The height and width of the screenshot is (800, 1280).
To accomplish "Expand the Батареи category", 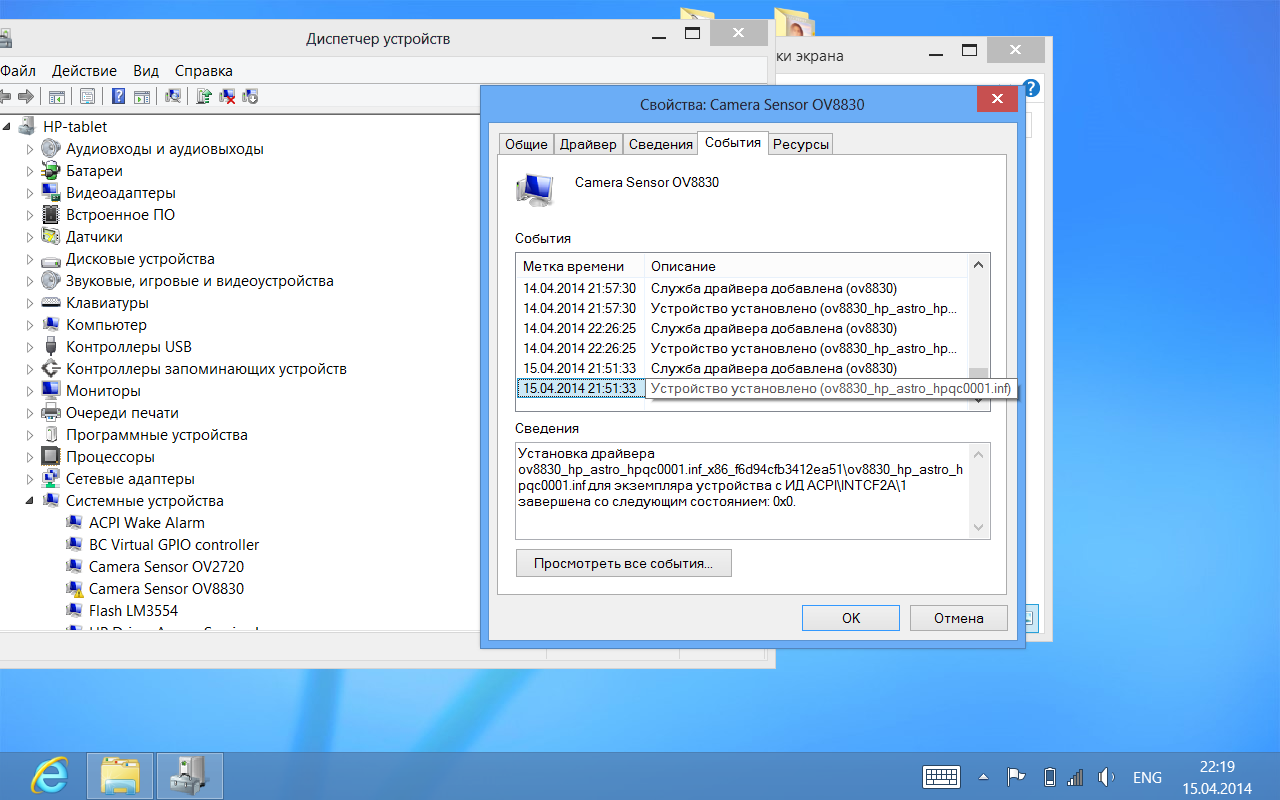I will click(x=30, y=171).
